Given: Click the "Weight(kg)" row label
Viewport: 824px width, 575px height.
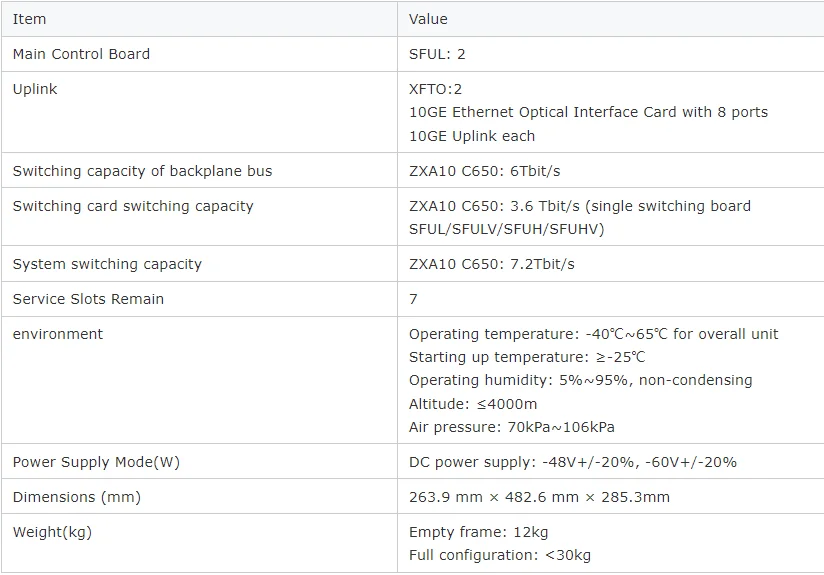Looking at the screenshot, I should 52,532.
